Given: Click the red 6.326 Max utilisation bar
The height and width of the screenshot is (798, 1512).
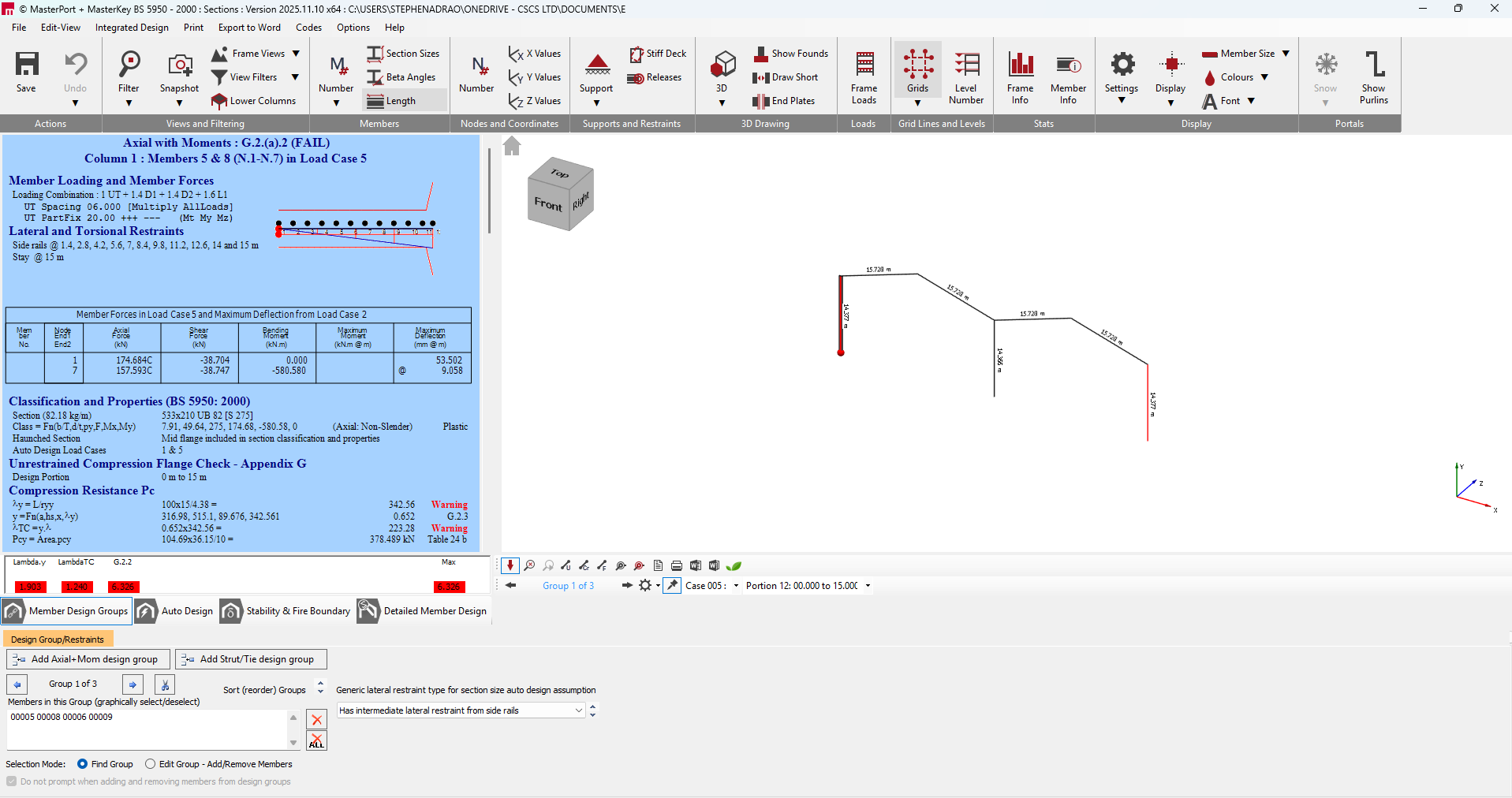Looking at the screenshot, I should pyautogui.click(x=449, y=587).
